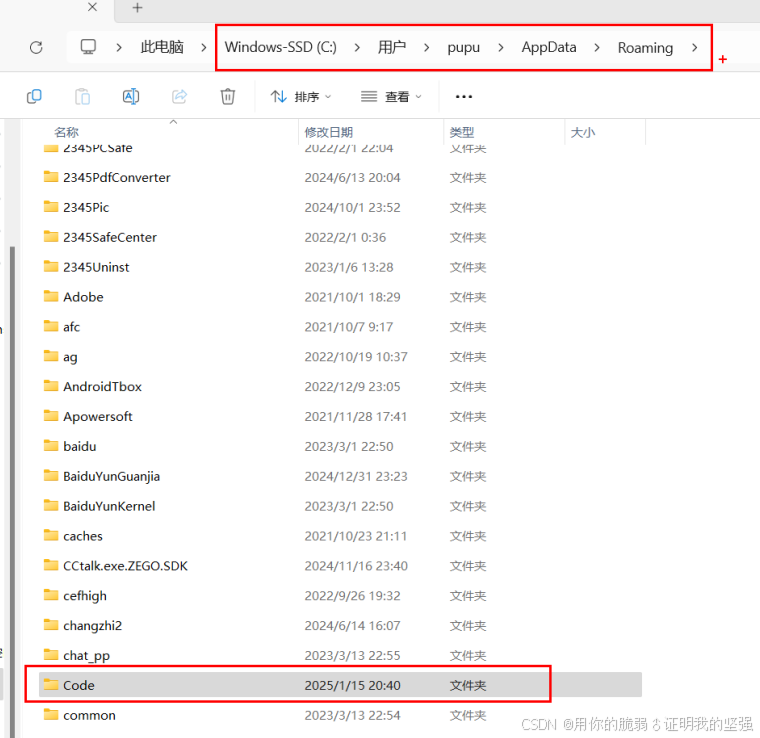Click the rename icon in toolbar
The width and height of the screenshot is (760, 738).
coord(131,96)
